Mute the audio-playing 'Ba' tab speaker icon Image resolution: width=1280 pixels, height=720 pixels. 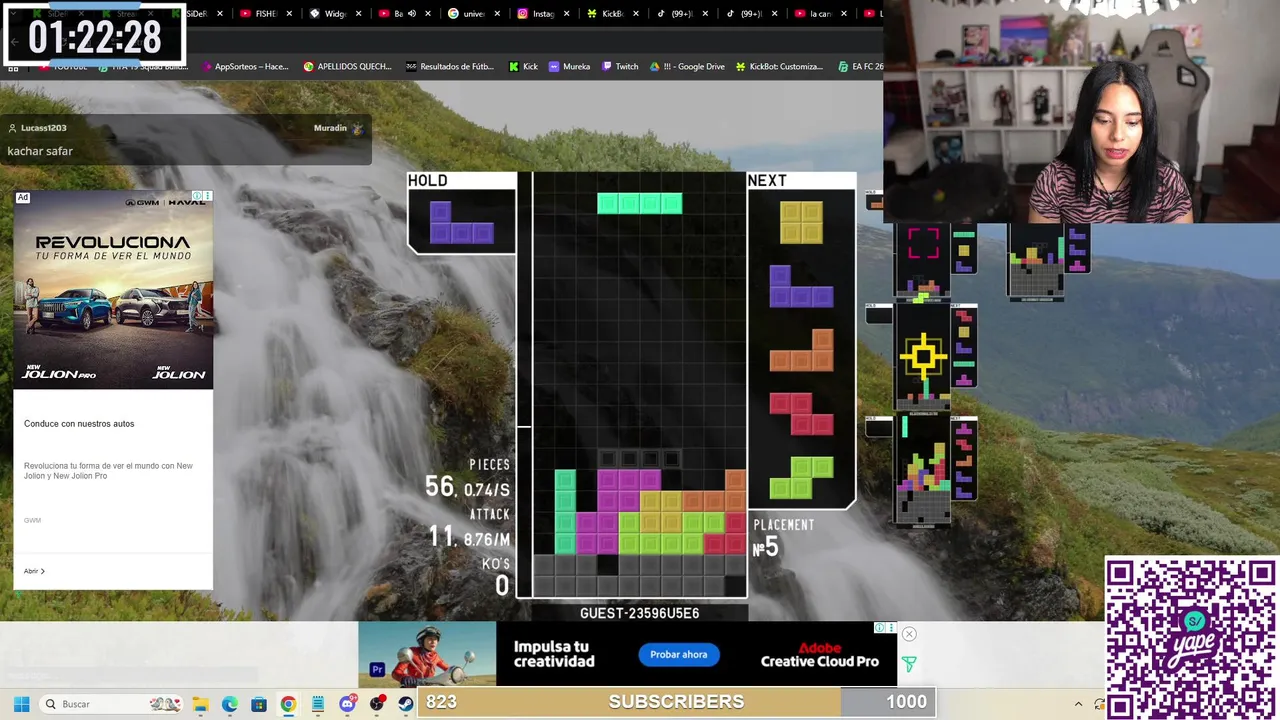[x=411, y=14]
